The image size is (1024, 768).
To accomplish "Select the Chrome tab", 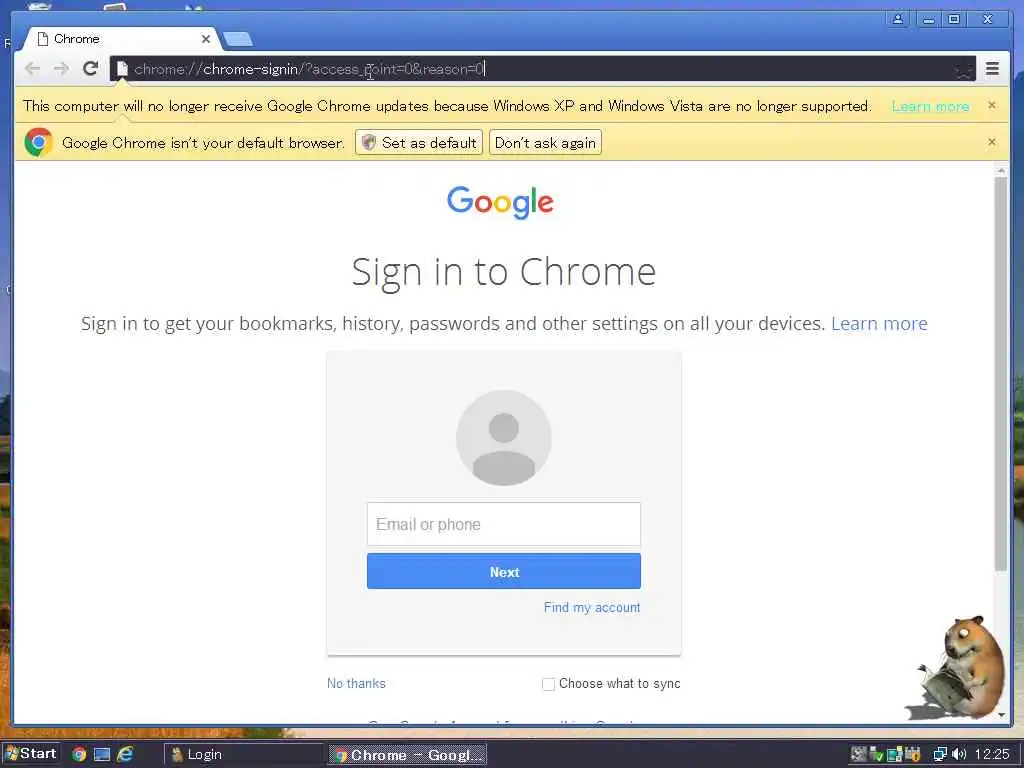I will click(x=122, y=39).
